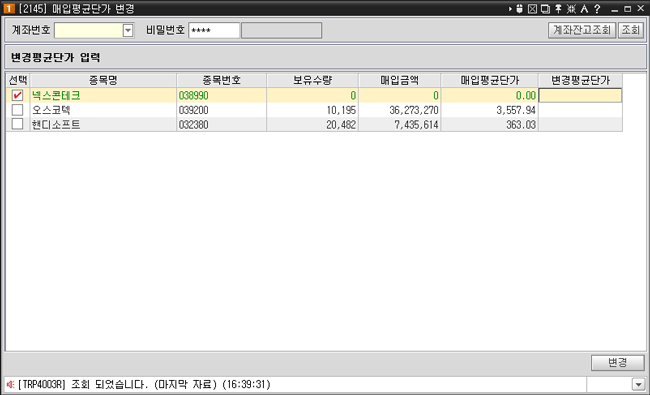Viewport: 650px width, 395px height.
Task: Click the 종목명 column header
Action: pos(103,80)
